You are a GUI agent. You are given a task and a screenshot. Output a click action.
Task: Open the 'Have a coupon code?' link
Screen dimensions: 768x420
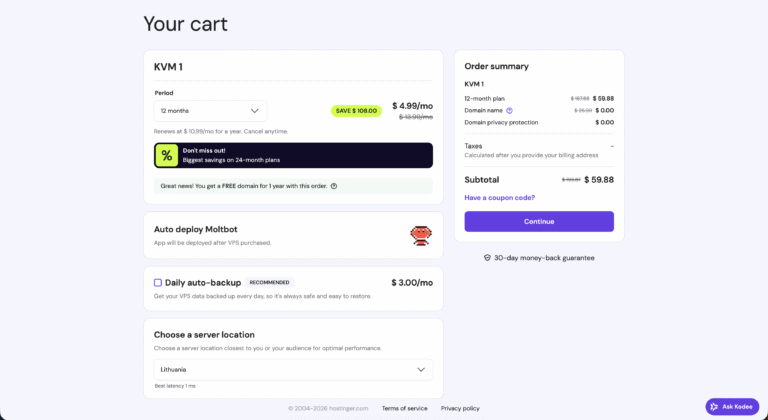click(499, 198)
